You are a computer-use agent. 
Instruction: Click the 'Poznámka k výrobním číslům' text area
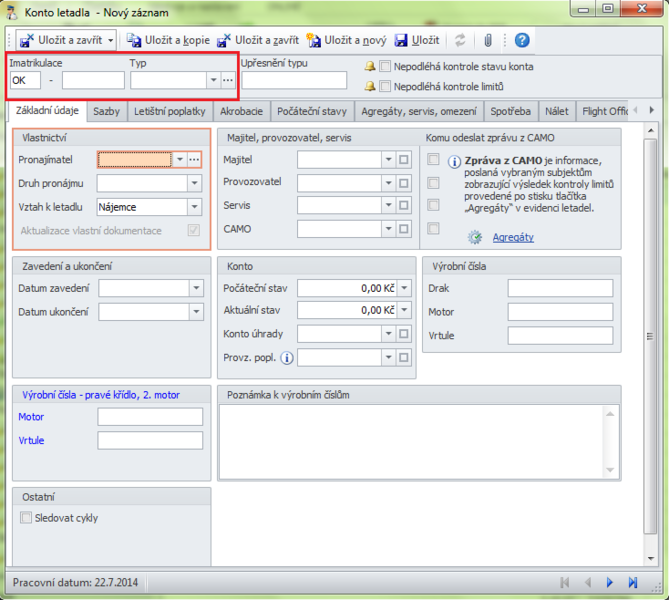coord(412,440)
